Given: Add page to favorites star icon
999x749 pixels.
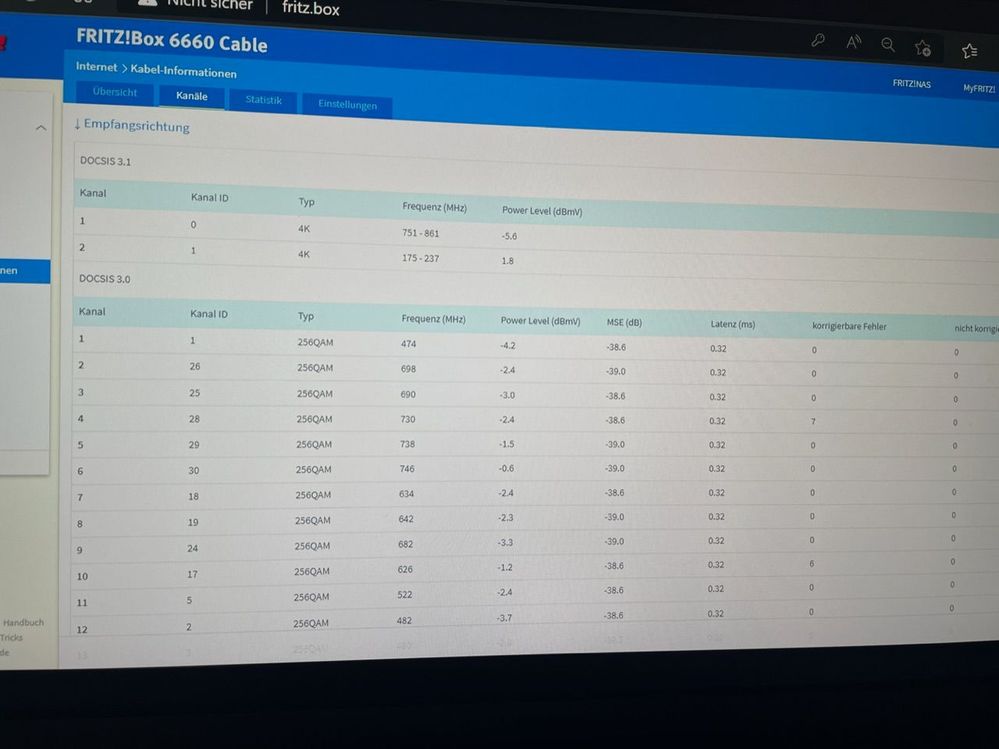Looking at the screenshot, I should pos(923,48).
